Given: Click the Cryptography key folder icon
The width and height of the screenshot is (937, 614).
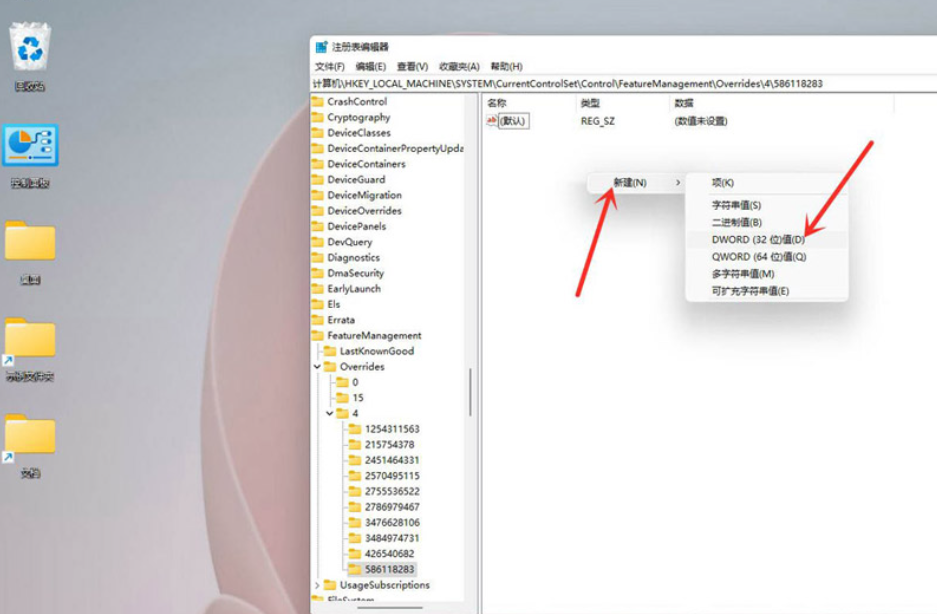Looking at the screenshot, I should click(x=318, y=117).
